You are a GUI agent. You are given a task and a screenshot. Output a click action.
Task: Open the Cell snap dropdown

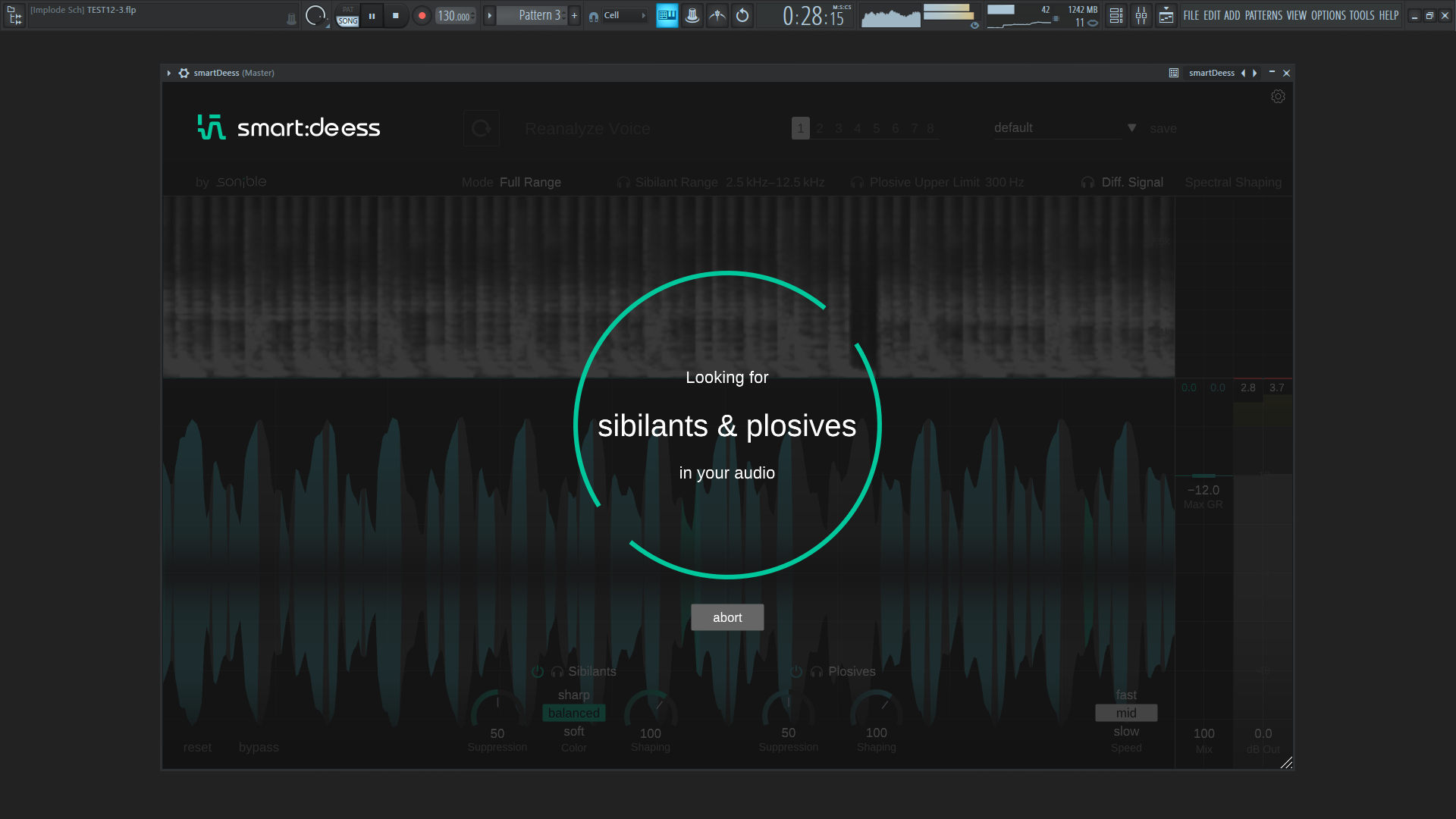coord(625,15)
